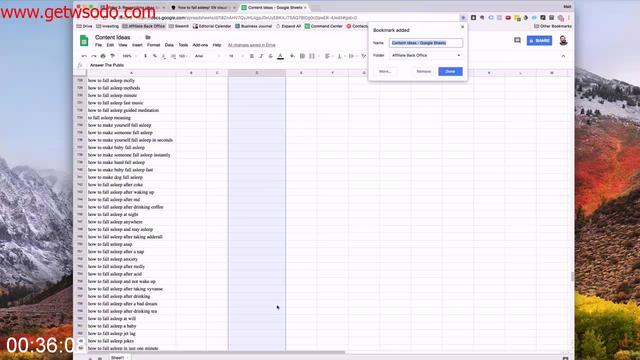This screenshot has height=360, width=640.
Task: Apply currency format with the dollar icon
Action: (x=145, y=56)
